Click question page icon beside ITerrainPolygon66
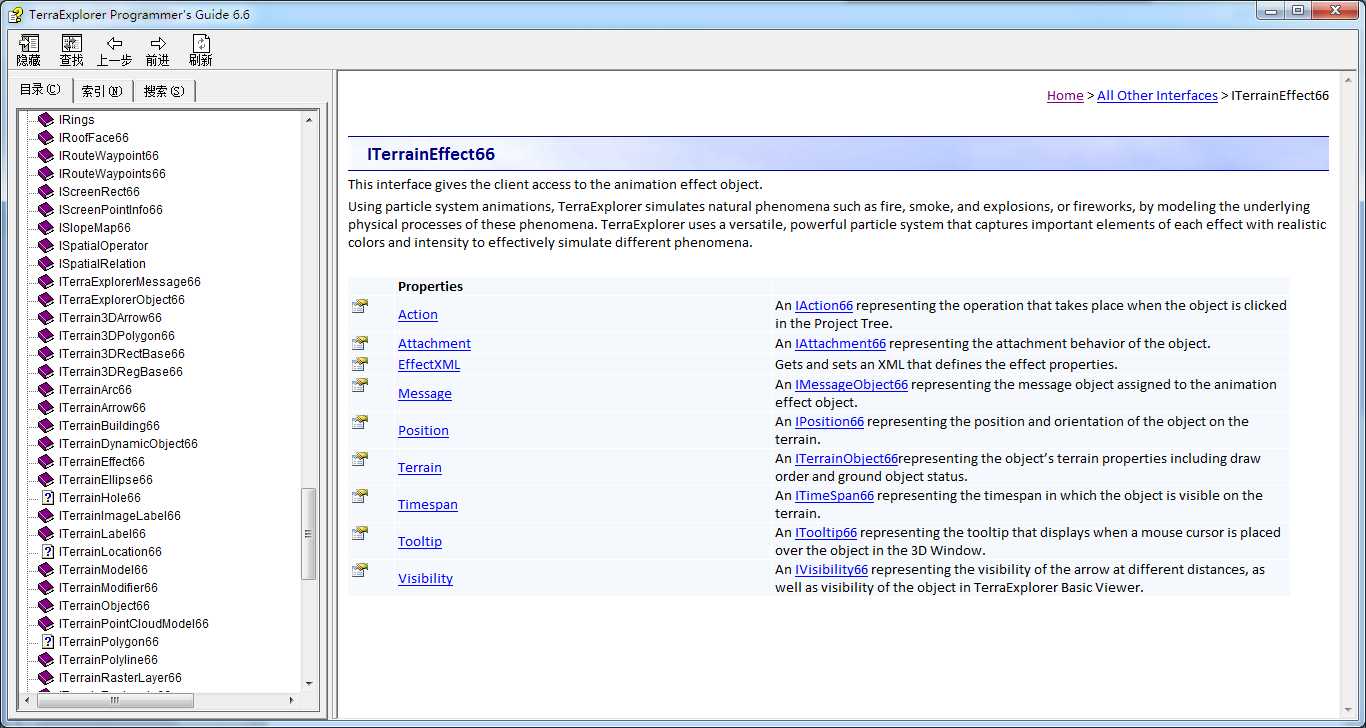 47,642
